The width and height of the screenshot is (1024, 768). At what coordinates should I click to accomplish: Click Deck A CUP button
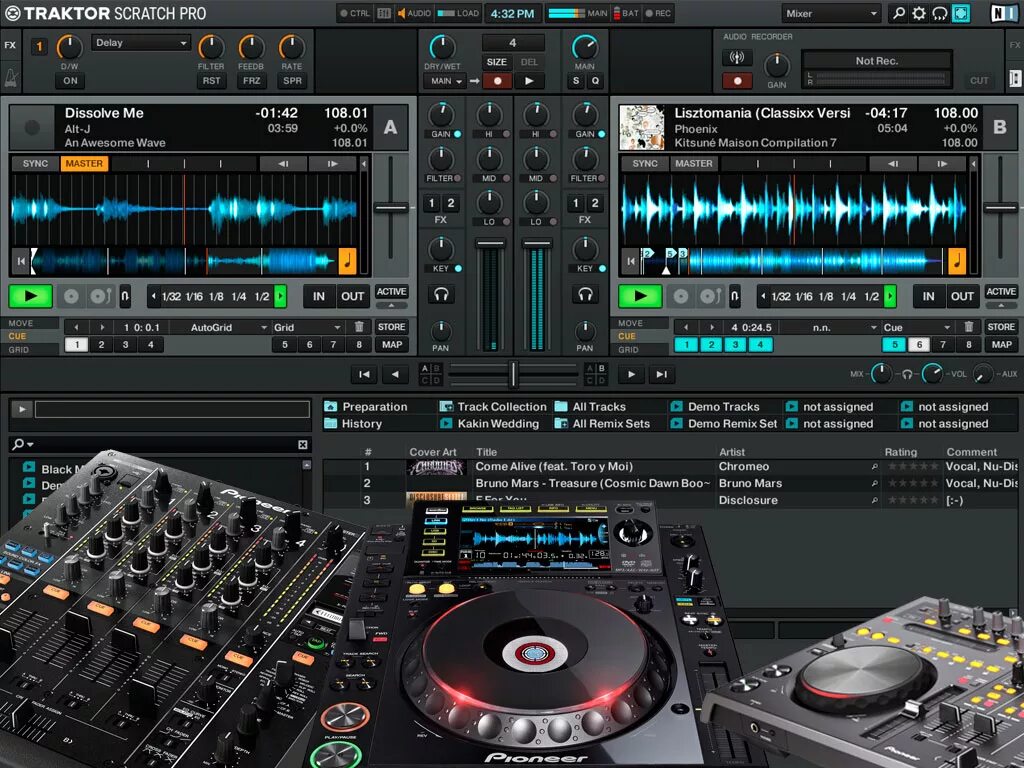point(100,296)
